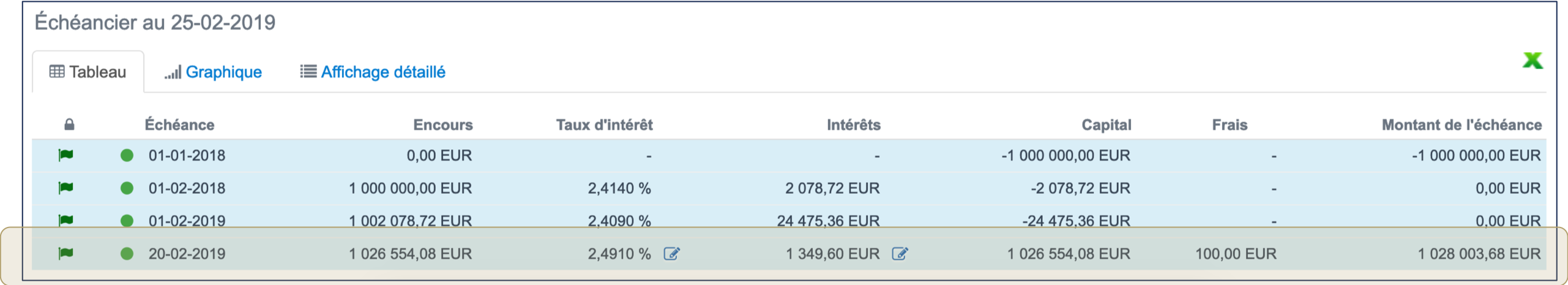Click the 1 028 003,68 EUR amount cell

coord(1479,254)
